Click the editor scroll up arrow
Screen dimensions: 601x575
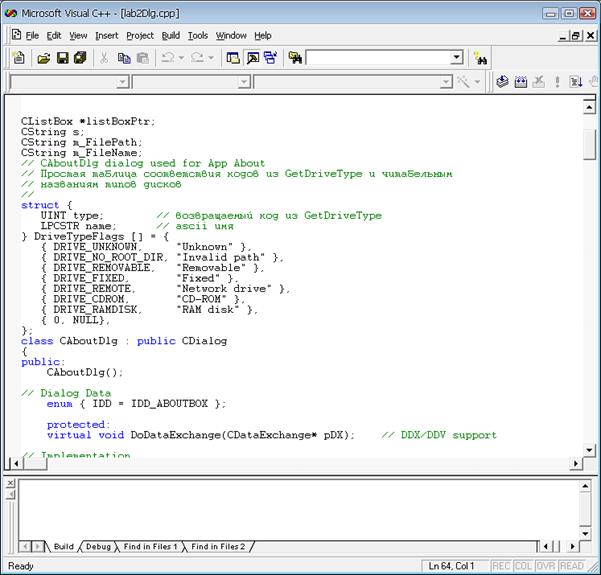(x=589, y=107)
